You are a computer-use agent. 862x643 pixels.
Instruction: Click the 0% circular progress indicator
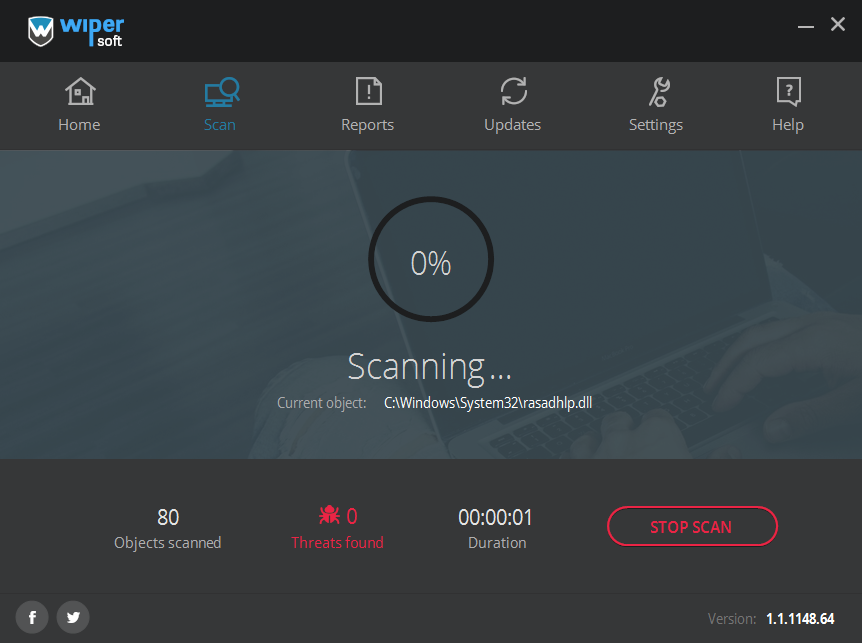431,262
